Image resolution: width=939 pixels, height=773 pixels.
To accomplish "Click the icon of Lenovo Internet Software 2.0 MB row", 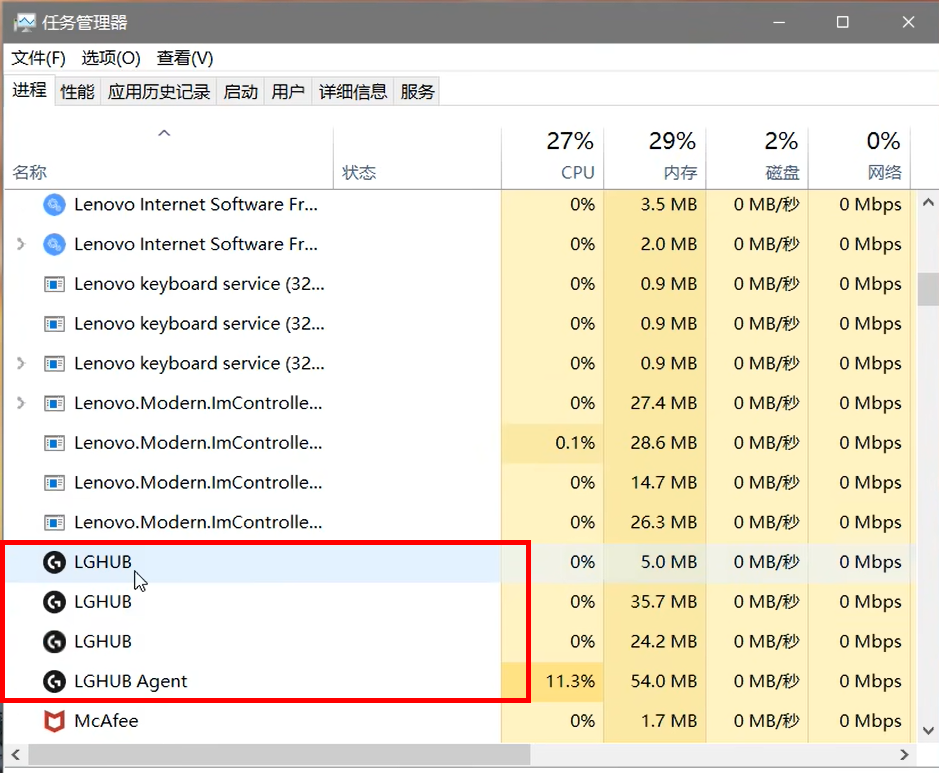I will click(54, 244).
